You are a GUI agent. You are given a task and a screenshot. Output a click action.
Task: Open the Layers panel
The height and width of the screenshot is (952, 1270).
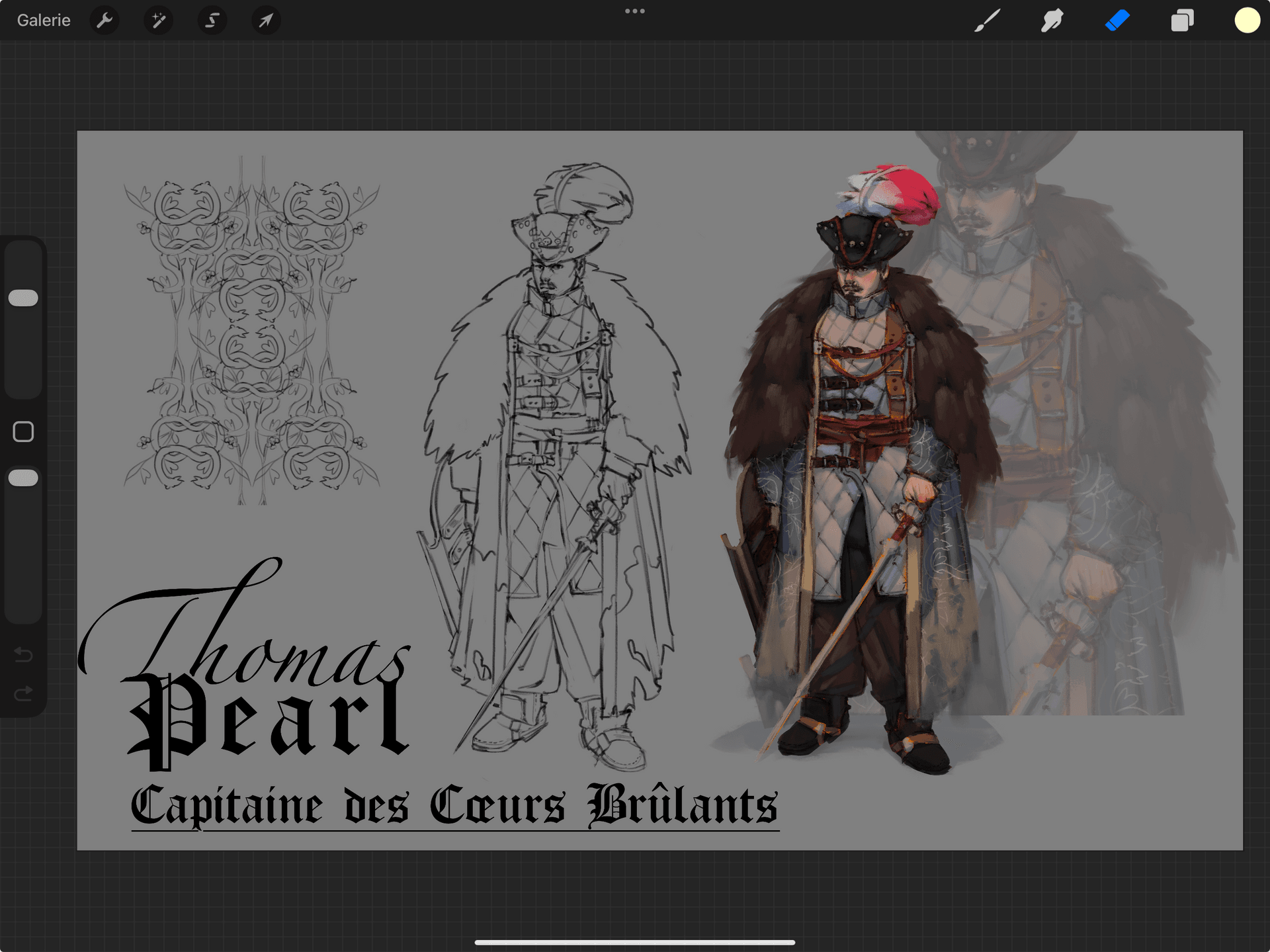point(1182,21)
